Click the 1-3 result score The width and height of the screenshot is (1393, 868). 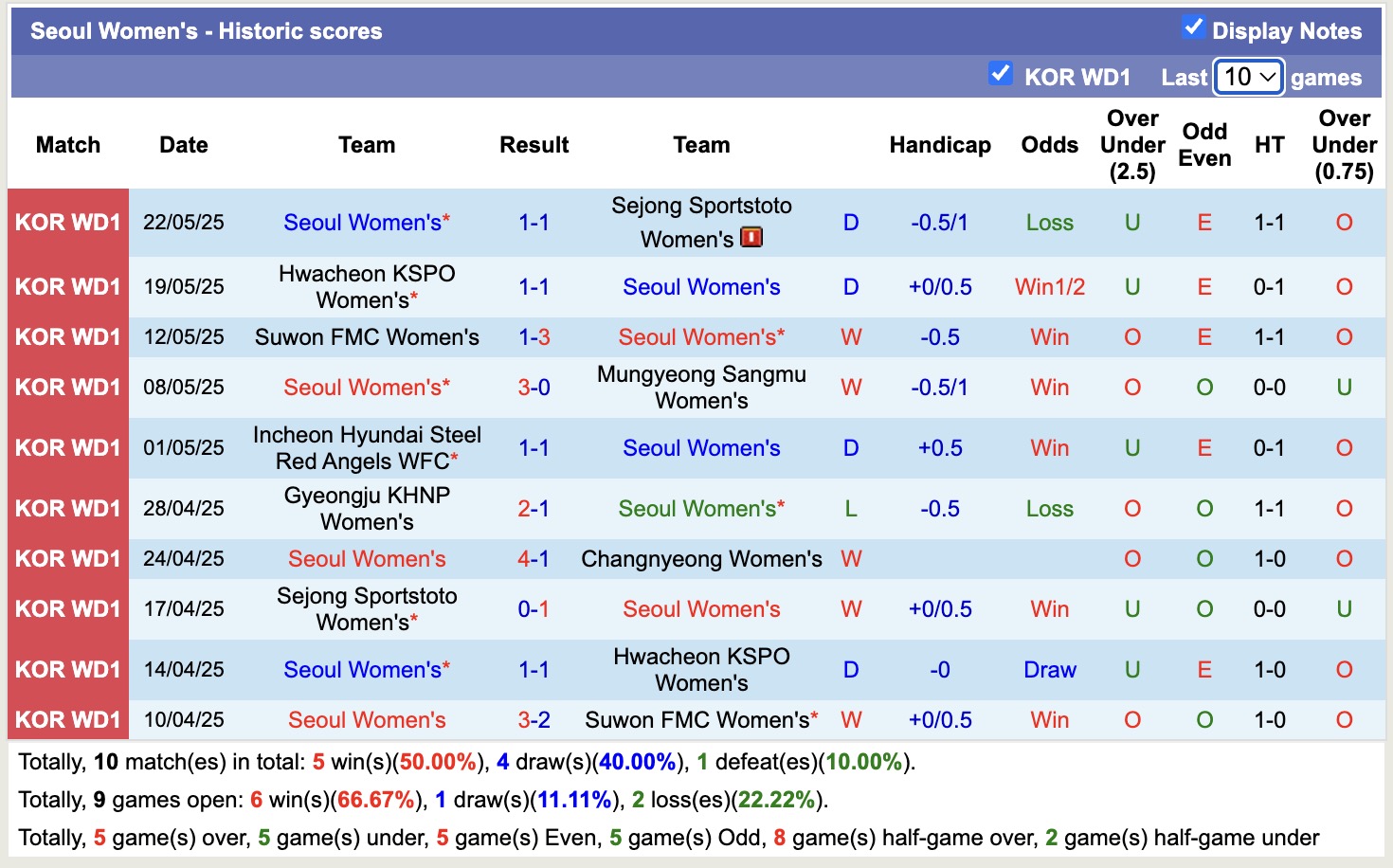pos(534,336)
